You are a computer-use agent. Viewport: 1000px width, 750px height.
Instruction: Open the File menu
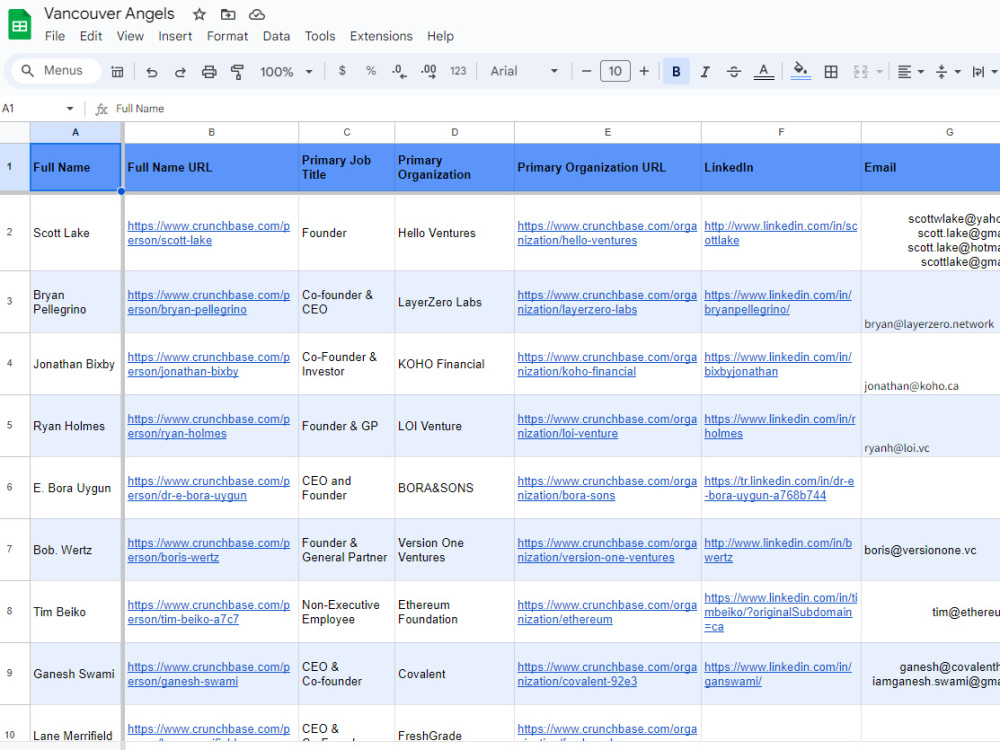point(55,36)
